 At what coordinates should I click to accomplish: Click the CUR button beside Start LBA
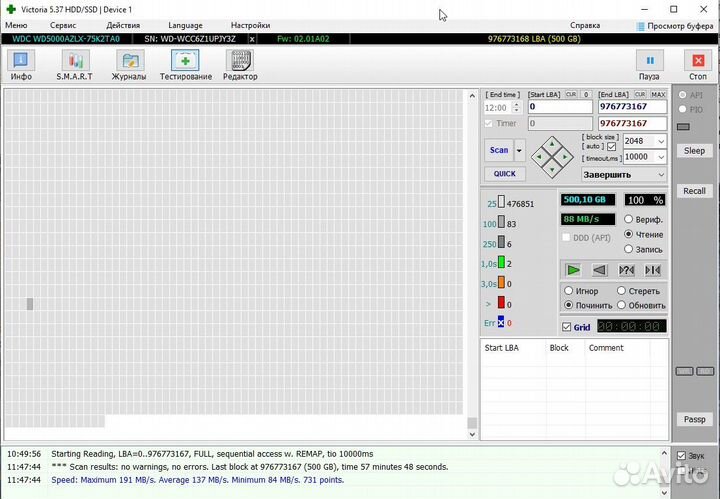[x=571, y=95]
